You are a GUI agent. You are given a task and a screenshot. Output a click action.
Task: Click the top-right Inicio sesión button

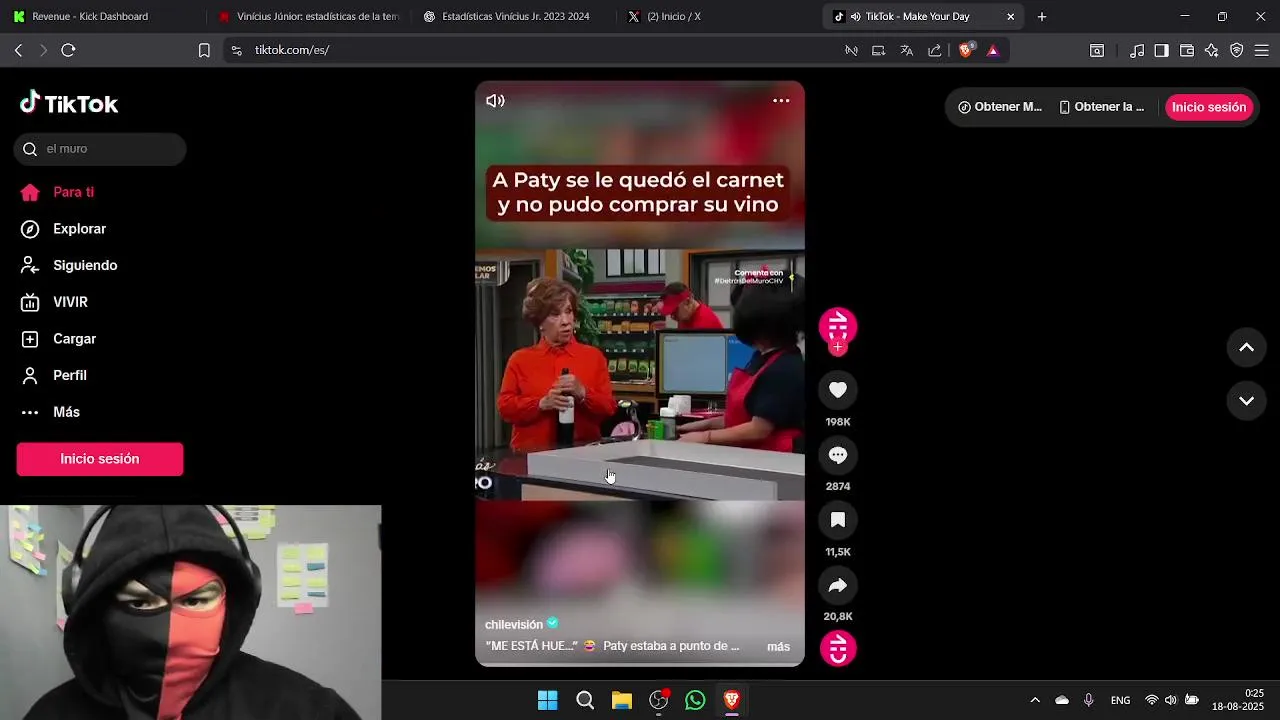[1209, 107]
